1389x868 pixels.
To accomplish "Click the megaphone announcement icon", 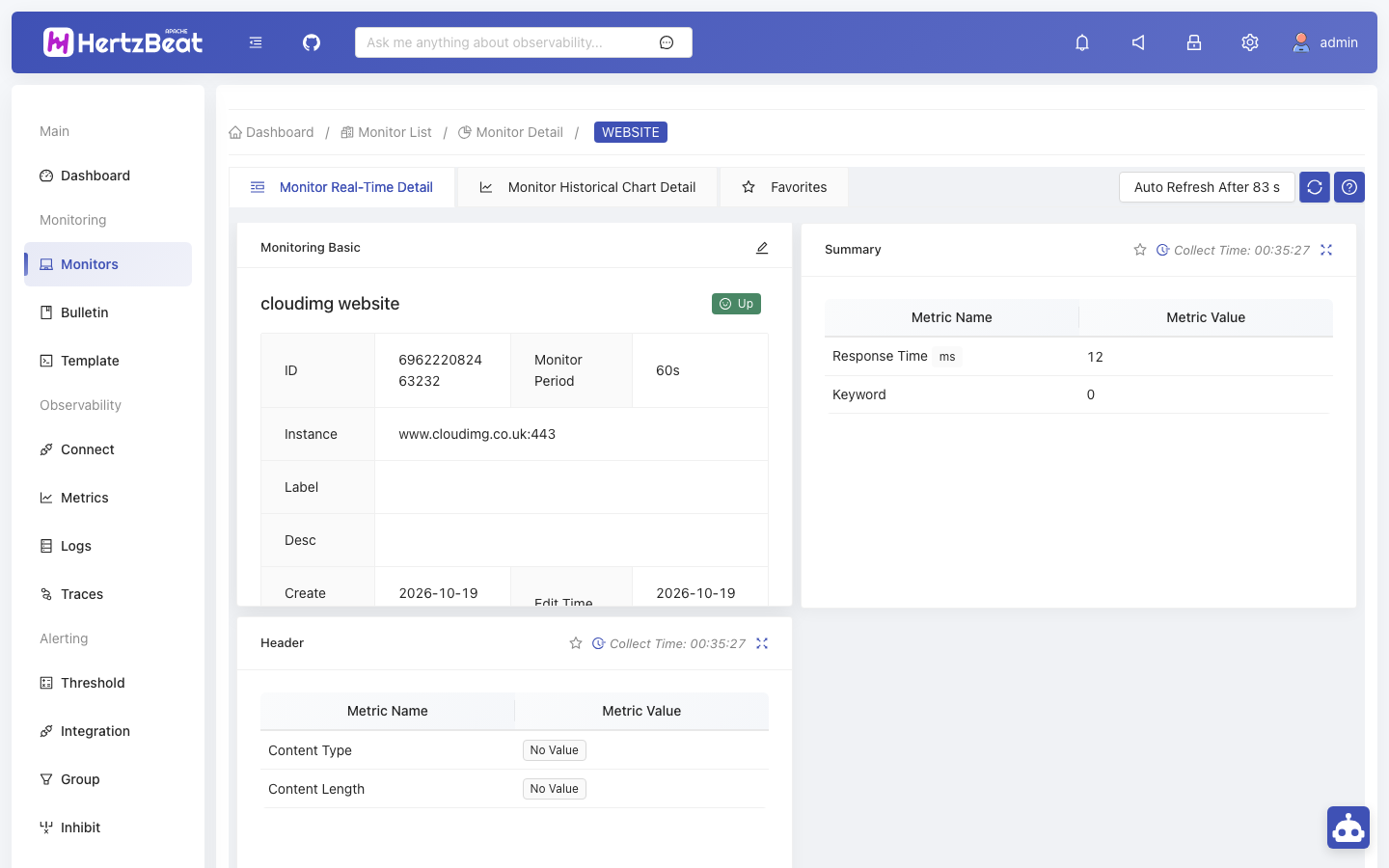I will tap(1138, 42).
